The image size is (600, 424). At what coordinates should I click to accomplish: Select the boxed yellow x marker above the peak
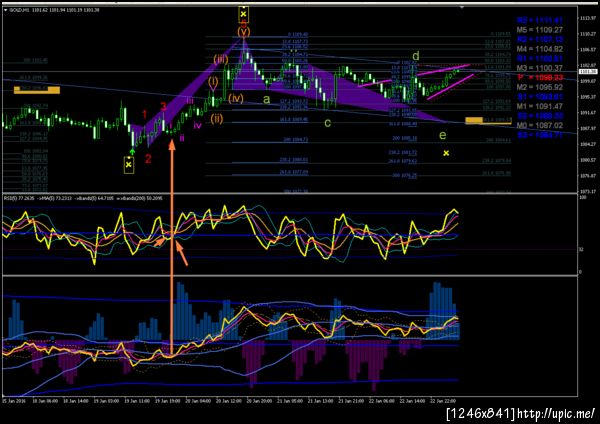243,15
